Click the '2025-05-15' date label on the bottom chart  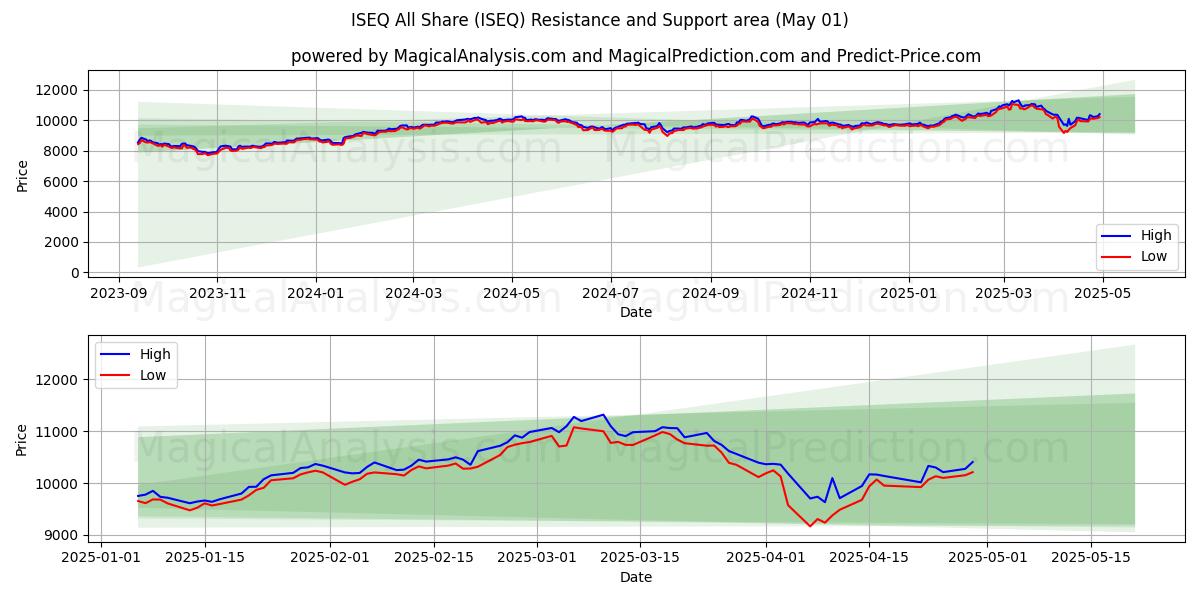point(1092,558)
